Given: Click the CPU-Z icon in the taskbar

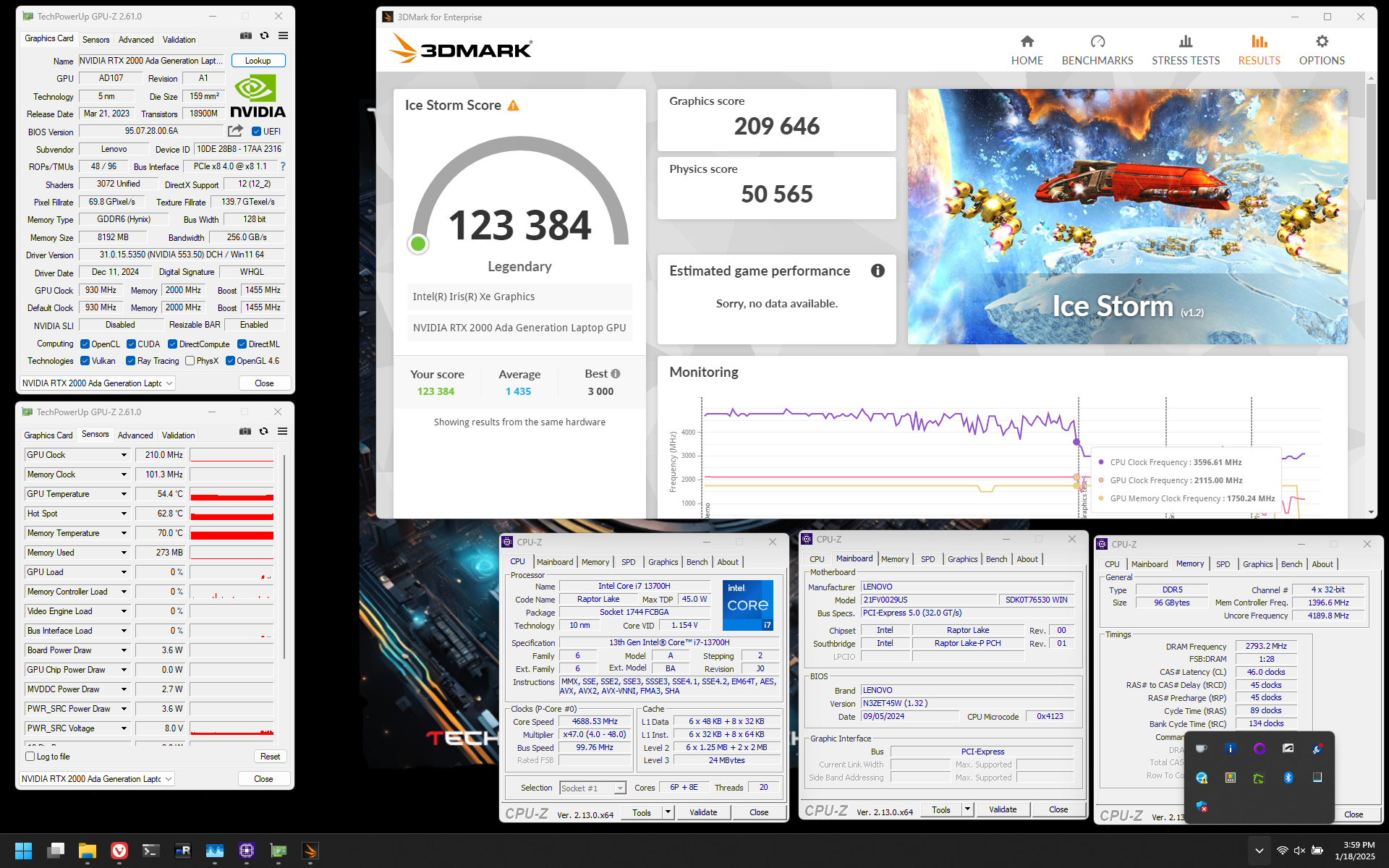Looking at the screenshot, I should tap(247, 851).
